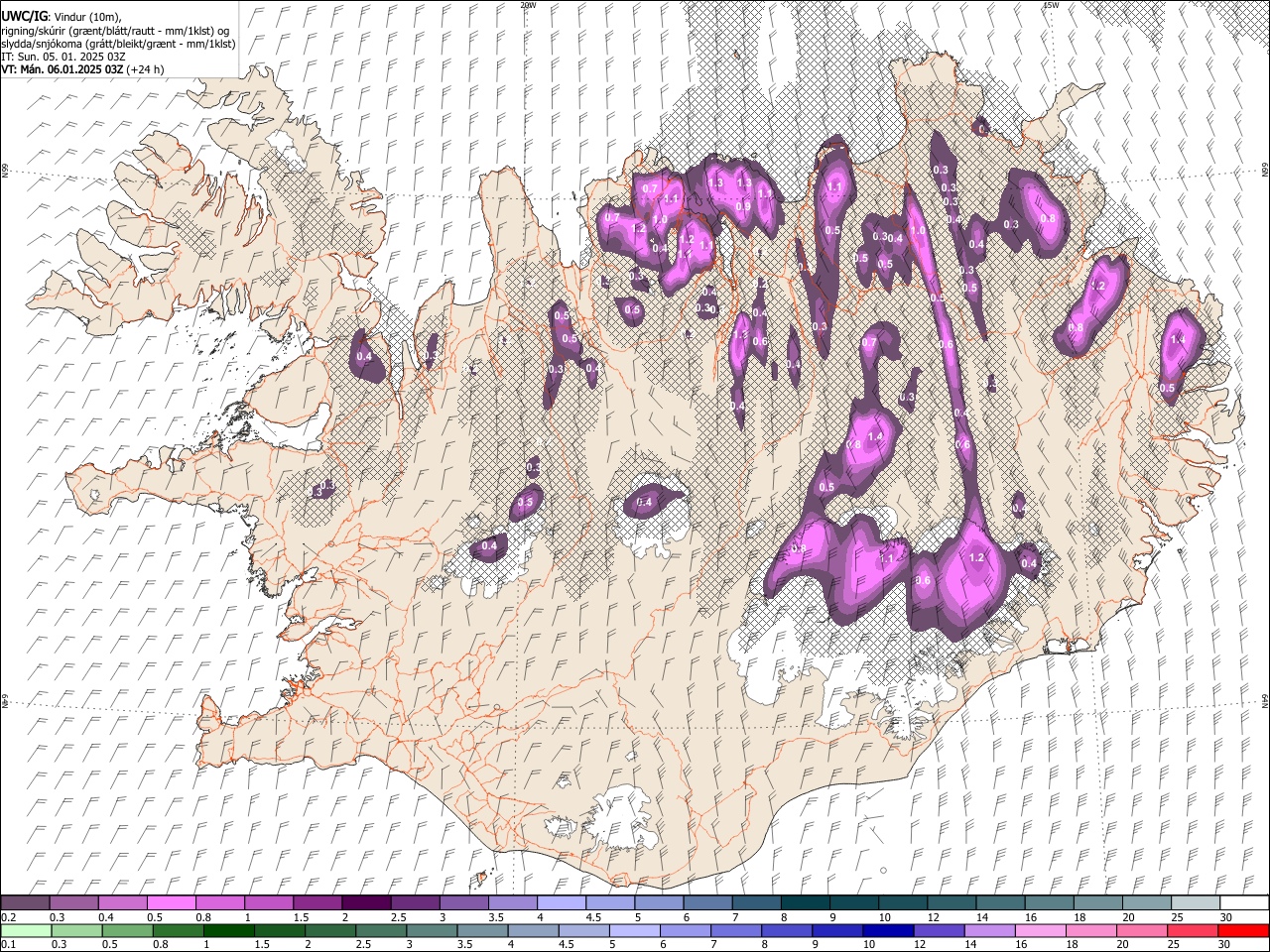Screen dimensions: 1270x952
Task: Select the darkest green swatch labeled 1 in the bottom legend row
Action: pyautogui.click(x=228, y=931)
